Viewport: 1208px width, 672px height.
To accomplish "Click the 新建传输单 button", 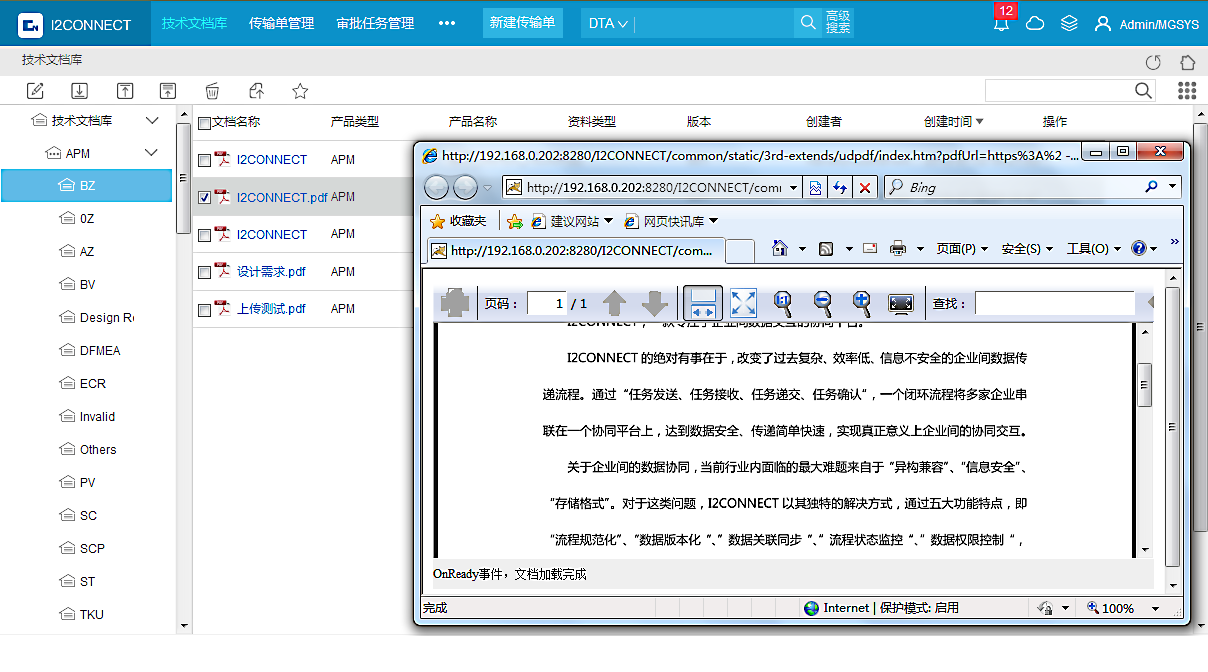I will 523,23.
